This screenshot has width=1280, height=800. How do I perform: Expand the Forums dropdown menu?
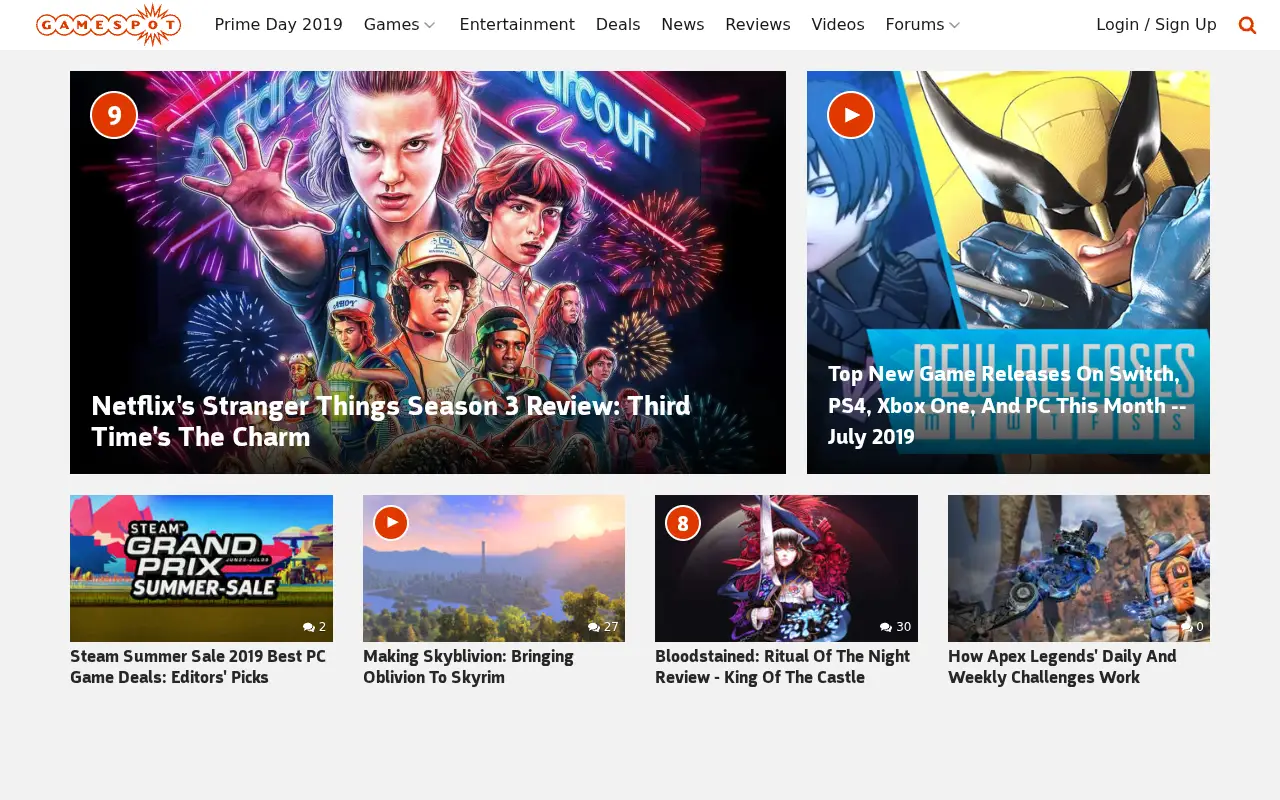point(923,25)
